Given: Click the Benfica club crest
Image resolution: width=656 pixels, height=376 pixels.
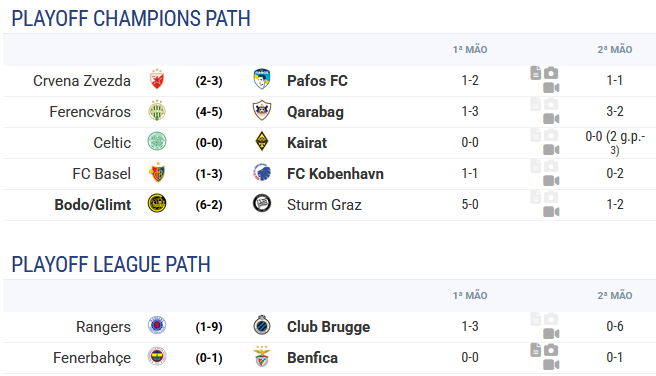Looking at the screenshot, I should (262, 357).
